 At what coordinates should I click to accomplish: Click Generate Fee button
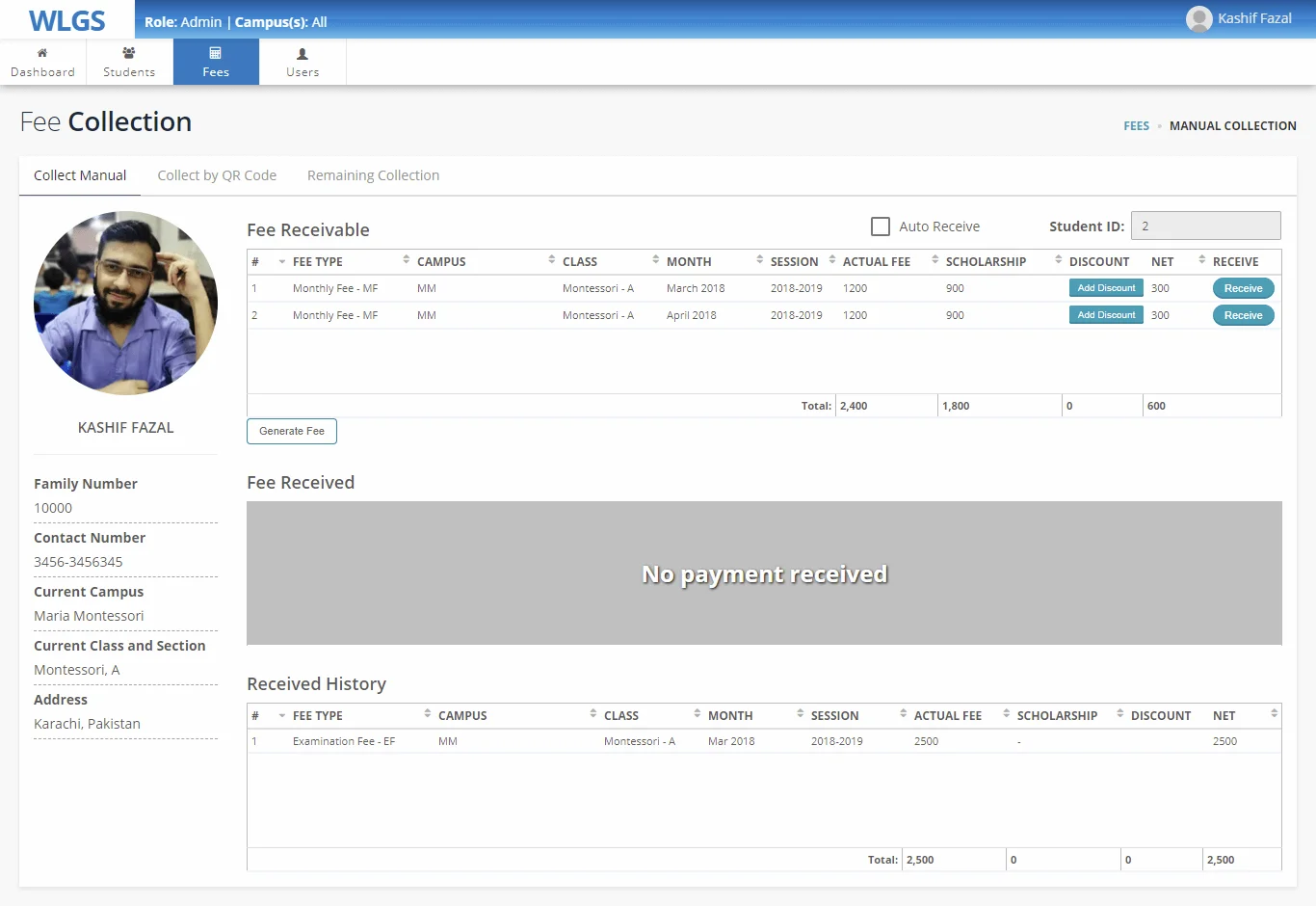pyautogui.click(x=292, y=431)
